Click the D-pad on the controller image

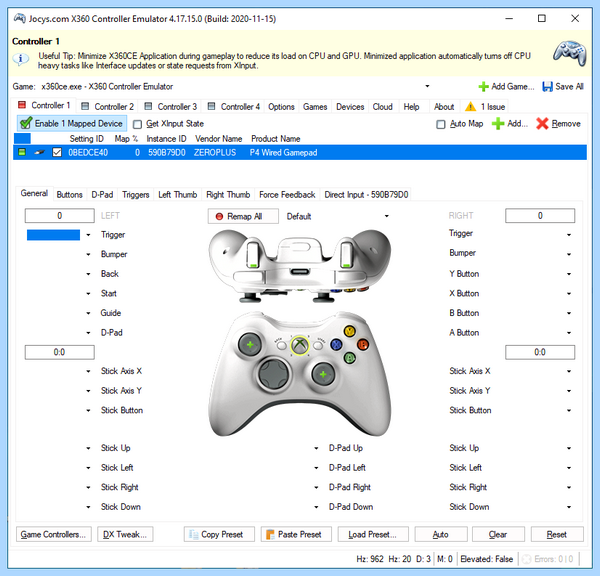[273, 374]
